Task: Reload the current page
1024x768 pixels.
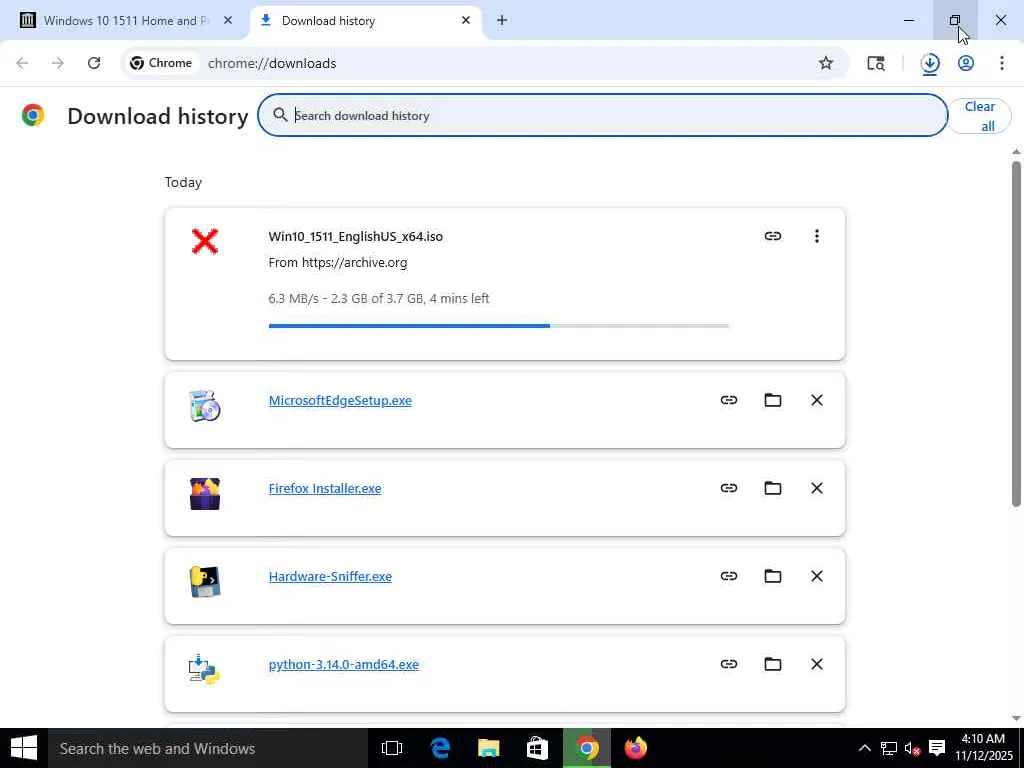Action: coord(94,63)
